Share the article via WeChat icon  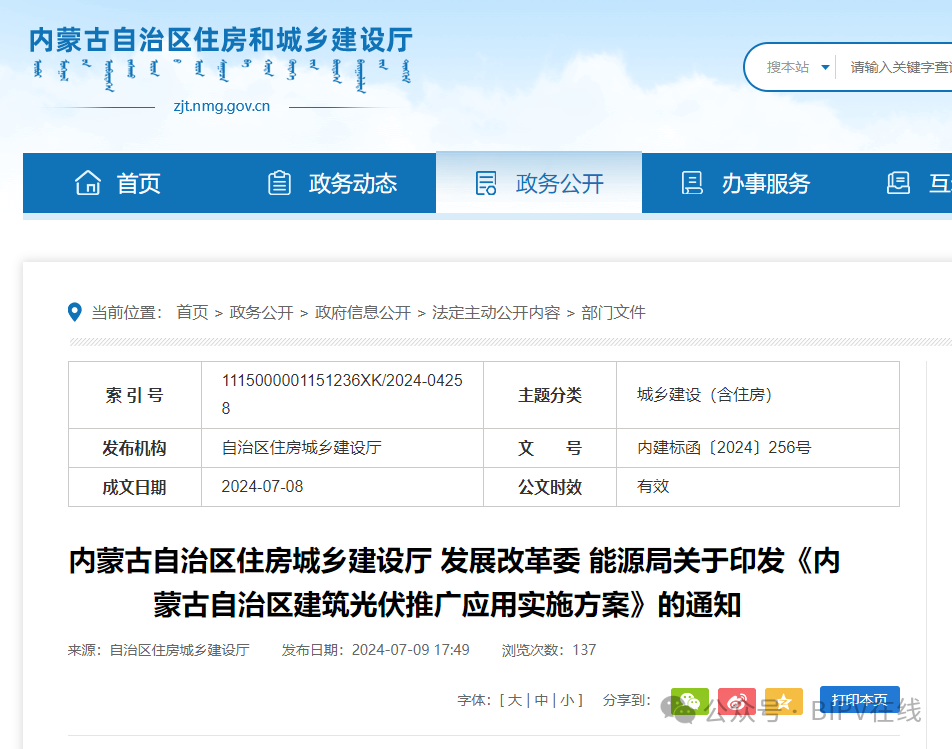(690, 701)
